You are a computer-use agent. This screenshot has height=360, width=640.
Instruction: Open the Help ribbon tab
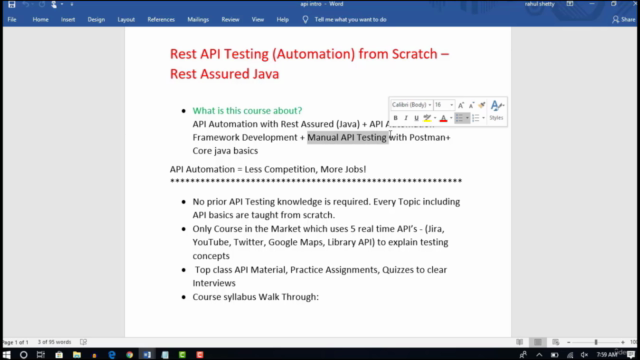[x=282, y=20]
